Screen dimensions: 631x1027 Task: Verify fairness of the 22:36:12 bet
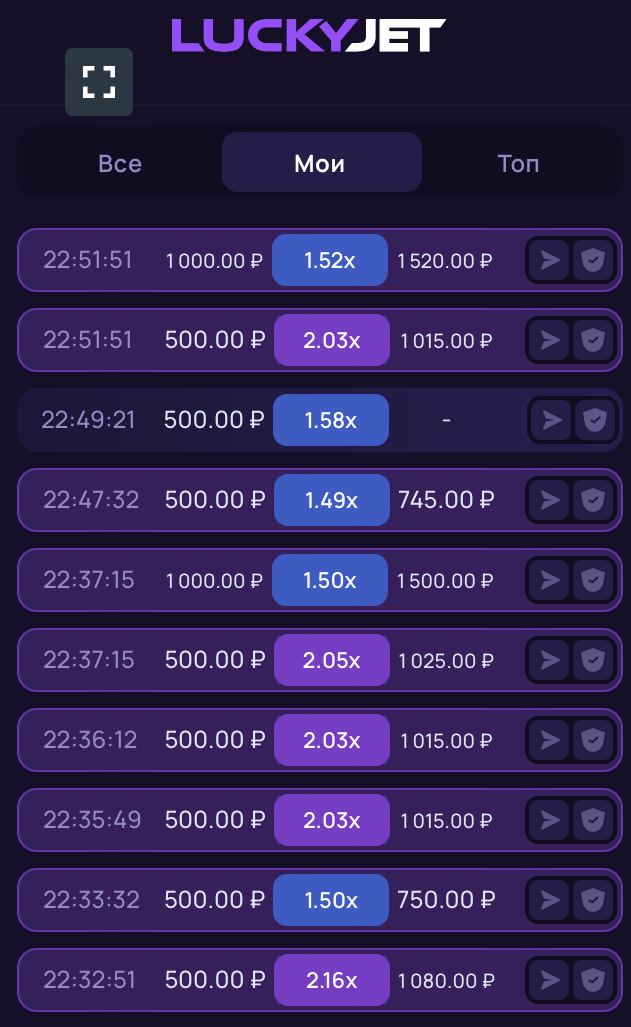[x=593, y=740]
